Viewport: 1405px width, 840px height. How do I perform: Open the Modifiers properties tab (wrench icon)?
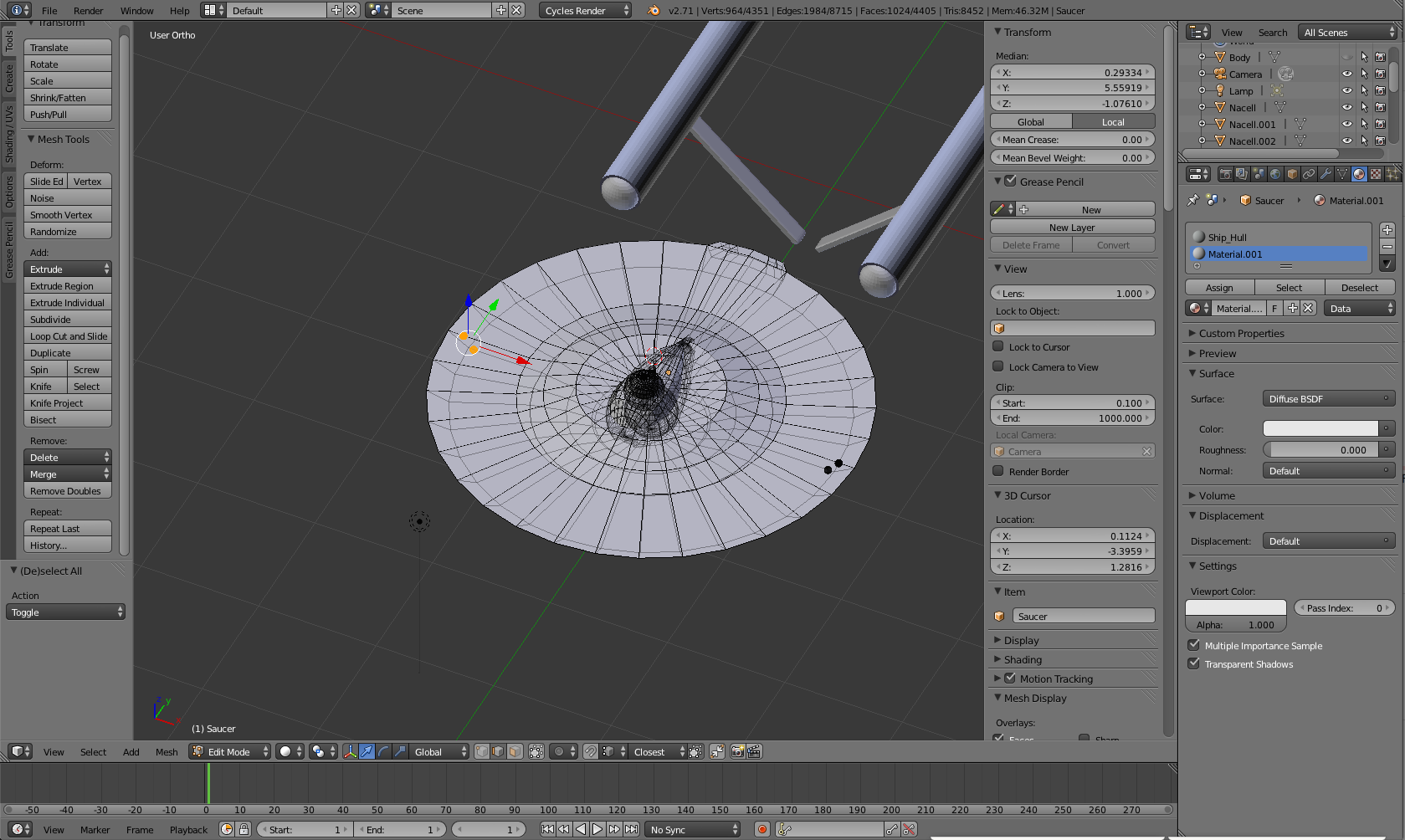[x=1326, y=174]
